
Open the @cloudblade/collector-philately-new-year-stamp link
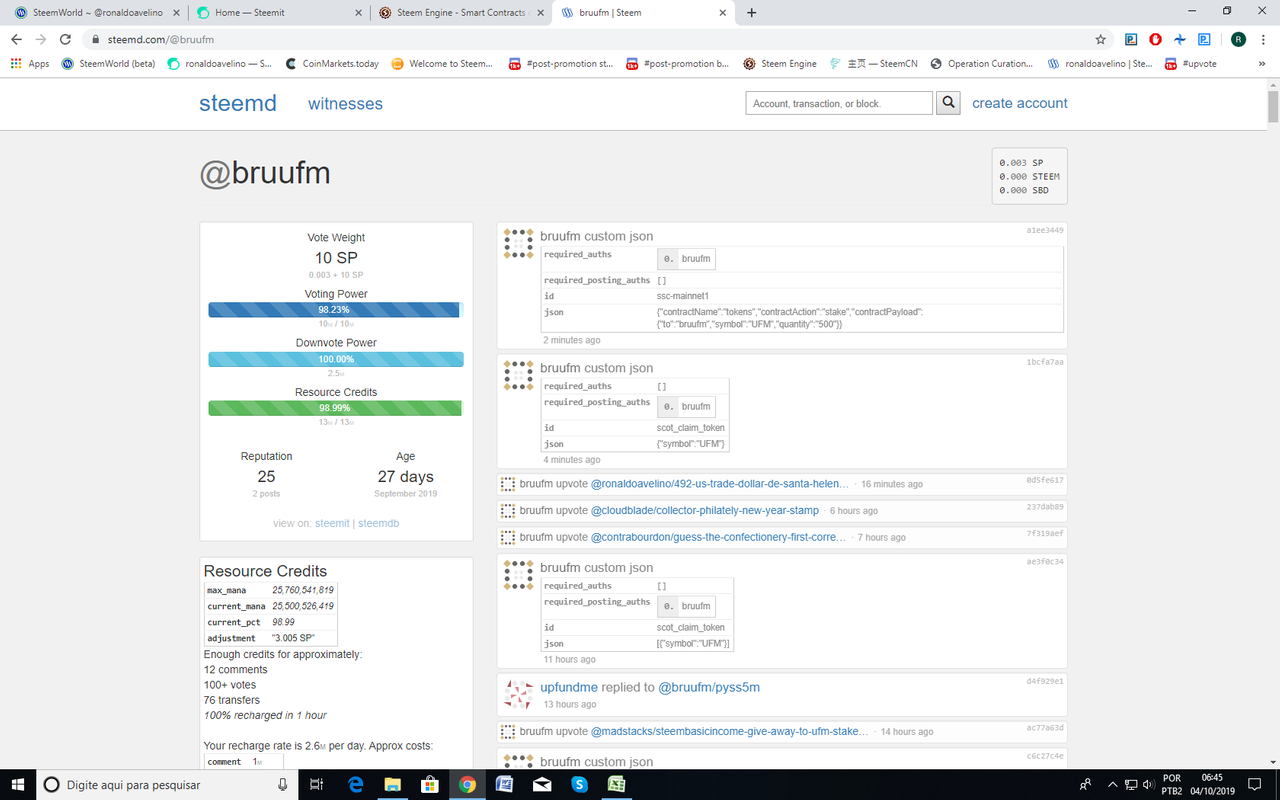[705, 510]
